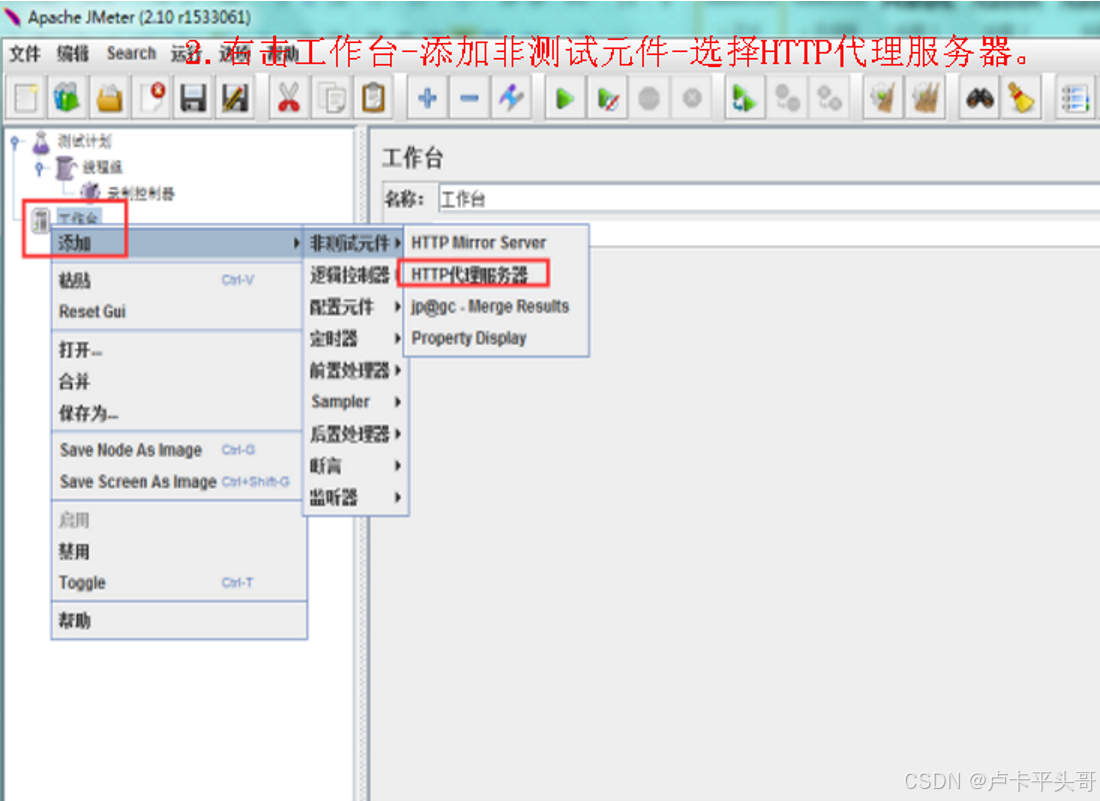Choose Save Node As Image
The image size is (1100, 801).
pos(178,450)
